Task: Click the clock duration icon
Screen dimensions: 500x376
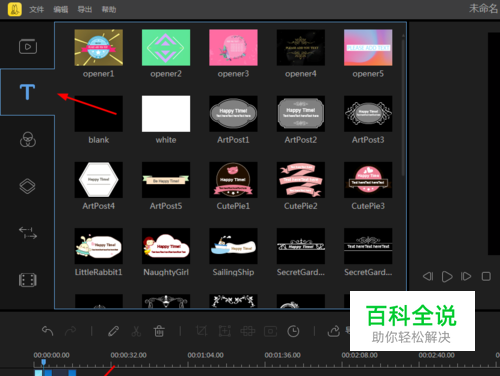Action: pyautogui.click(x=293, y=331)
